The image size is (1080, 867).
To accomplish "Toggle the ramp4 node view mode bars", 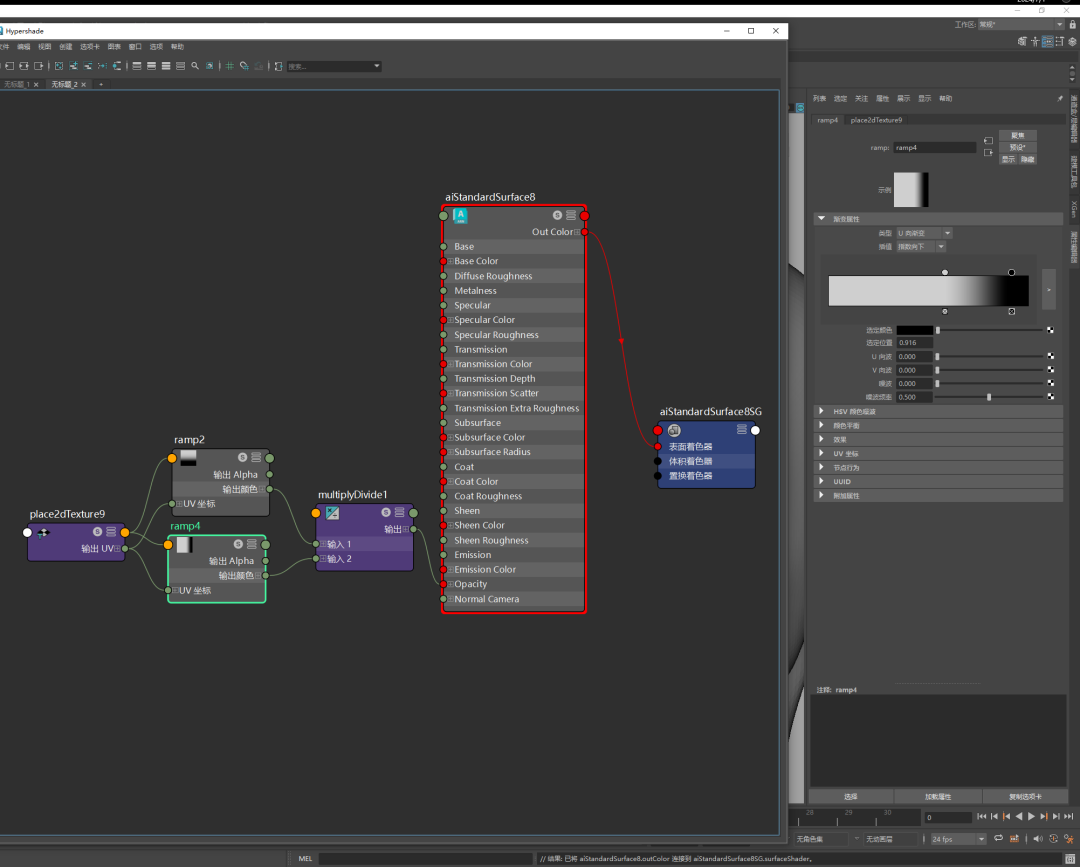I will pyautogui.click(x=252, y=544).
